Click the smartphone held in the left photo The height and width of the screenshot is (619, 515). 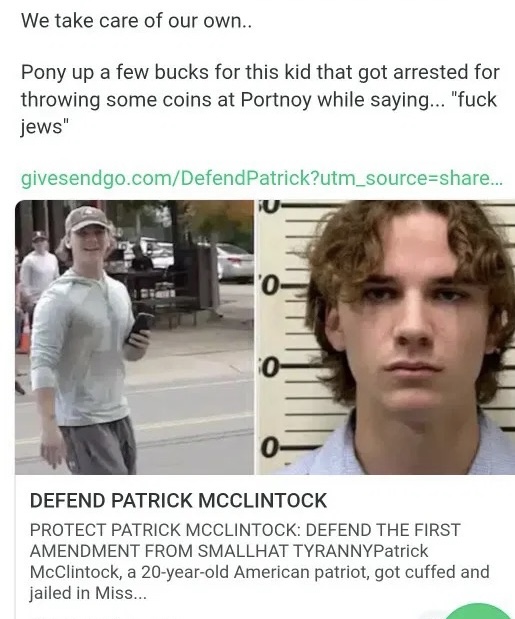tap(139, 328)
